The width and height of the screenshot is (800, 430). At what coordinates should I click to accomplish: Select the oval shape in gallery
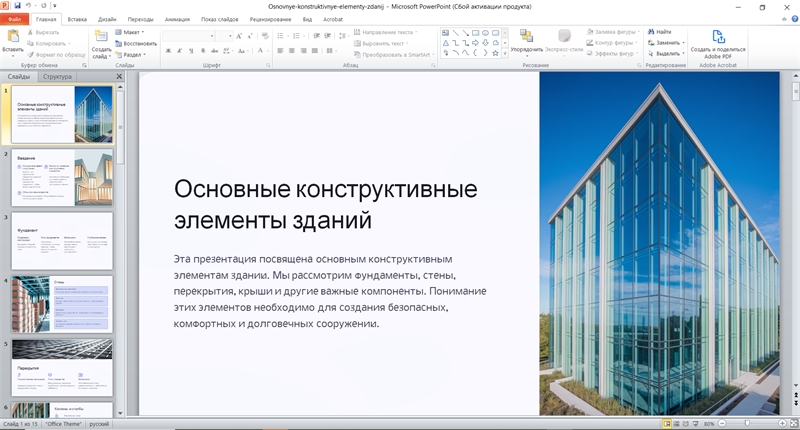pyautogui.click(x=485, y=33)
